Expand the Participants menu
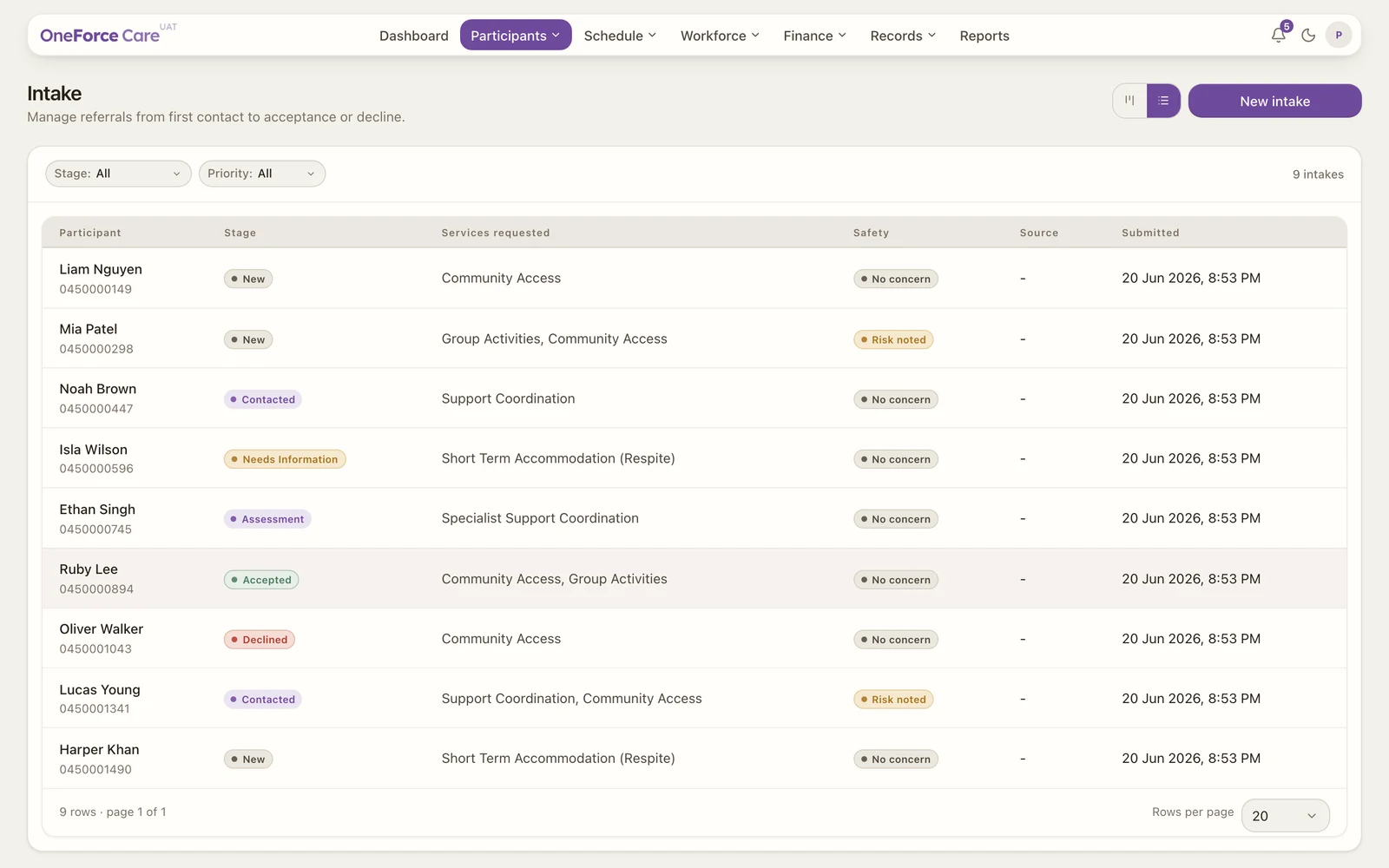 point(516,36)
